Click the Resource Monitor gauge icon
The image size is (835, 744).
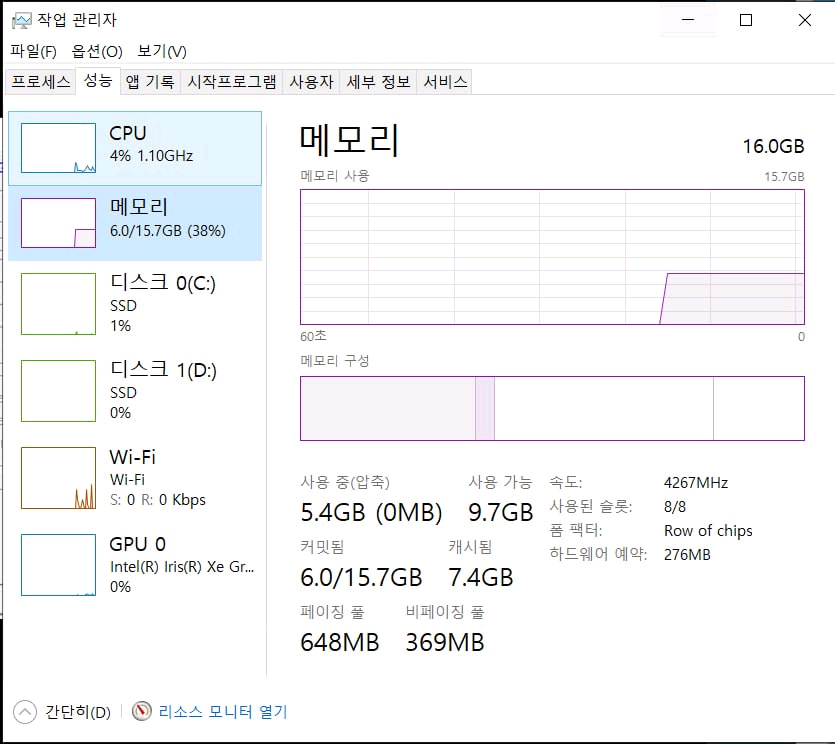142,712
